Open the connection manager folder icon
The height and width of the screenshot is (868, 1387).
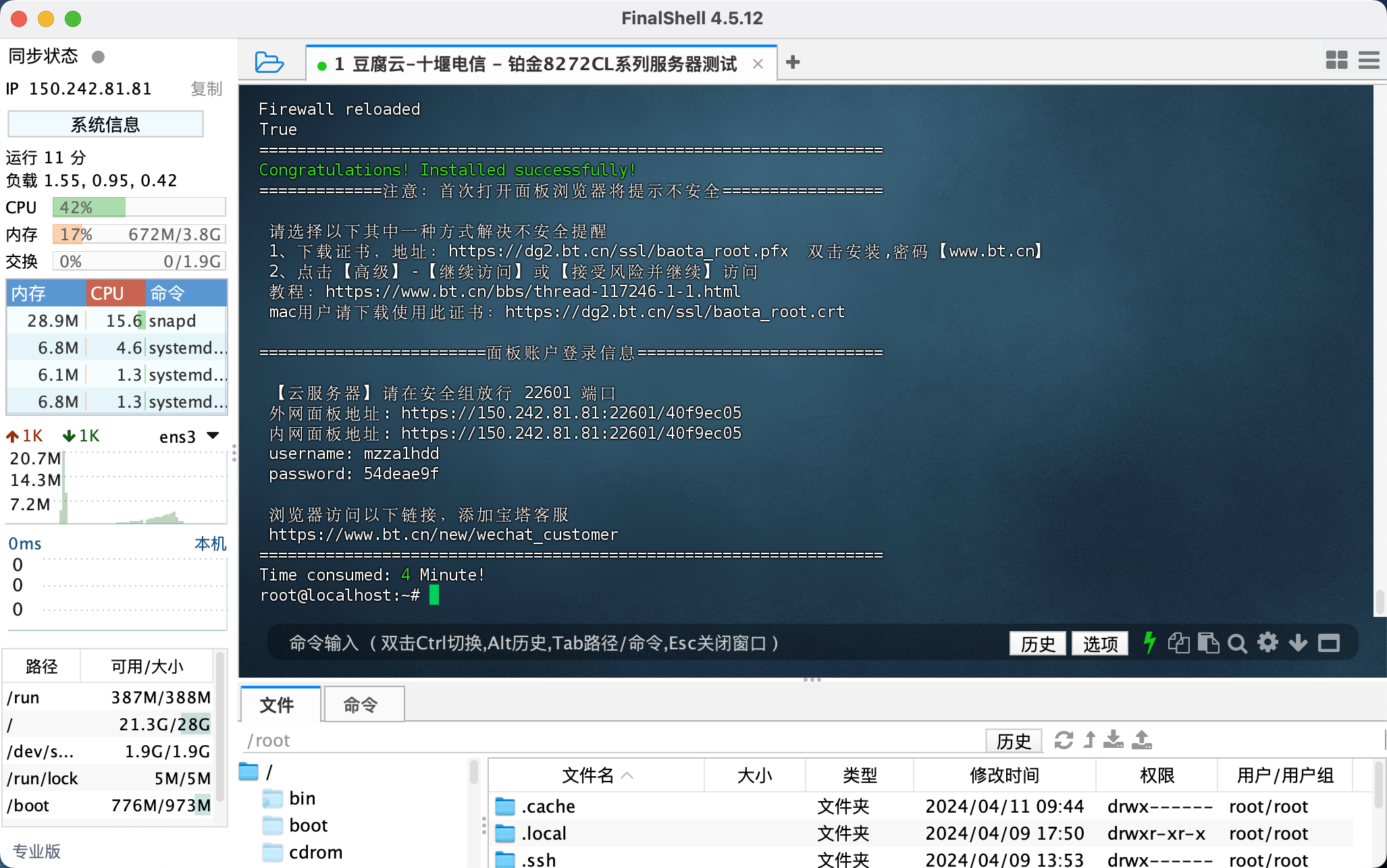[269, 62]
